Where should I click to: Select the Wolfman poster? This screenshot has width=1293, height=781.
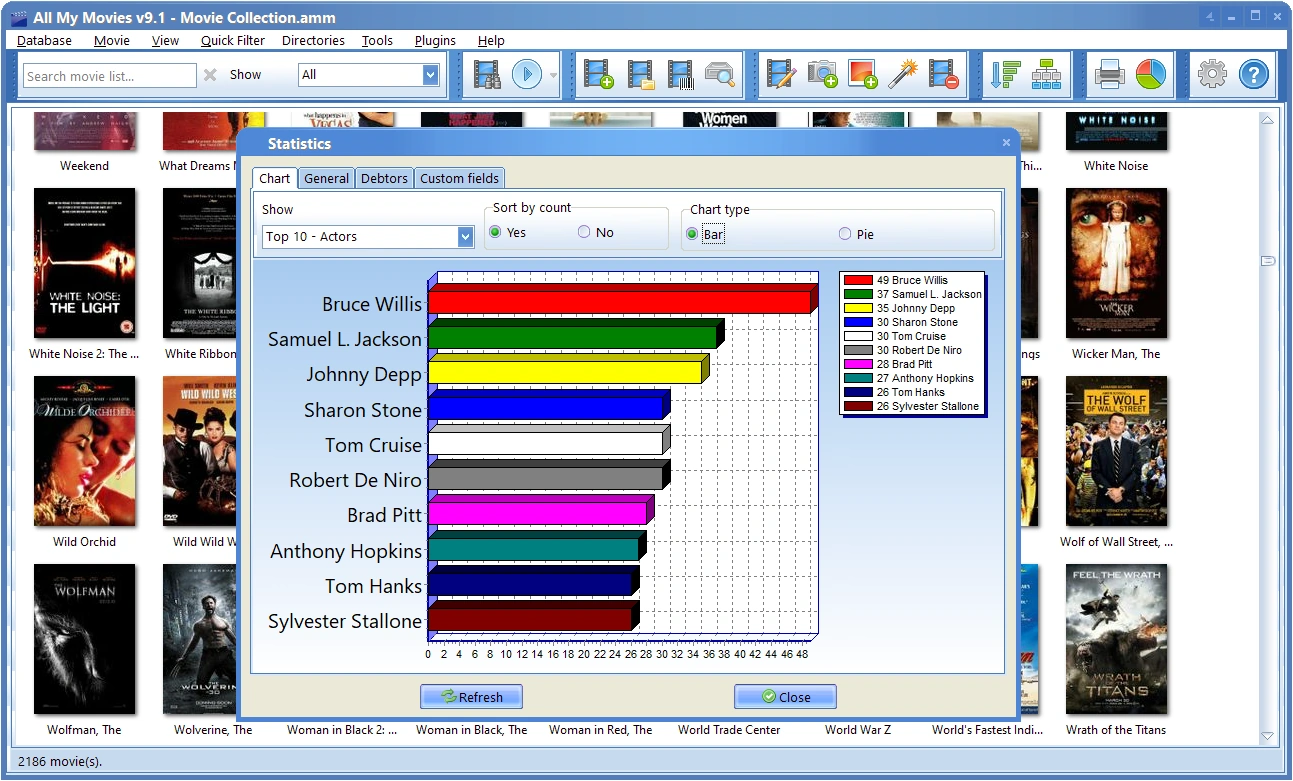click(x=84, y=639)
